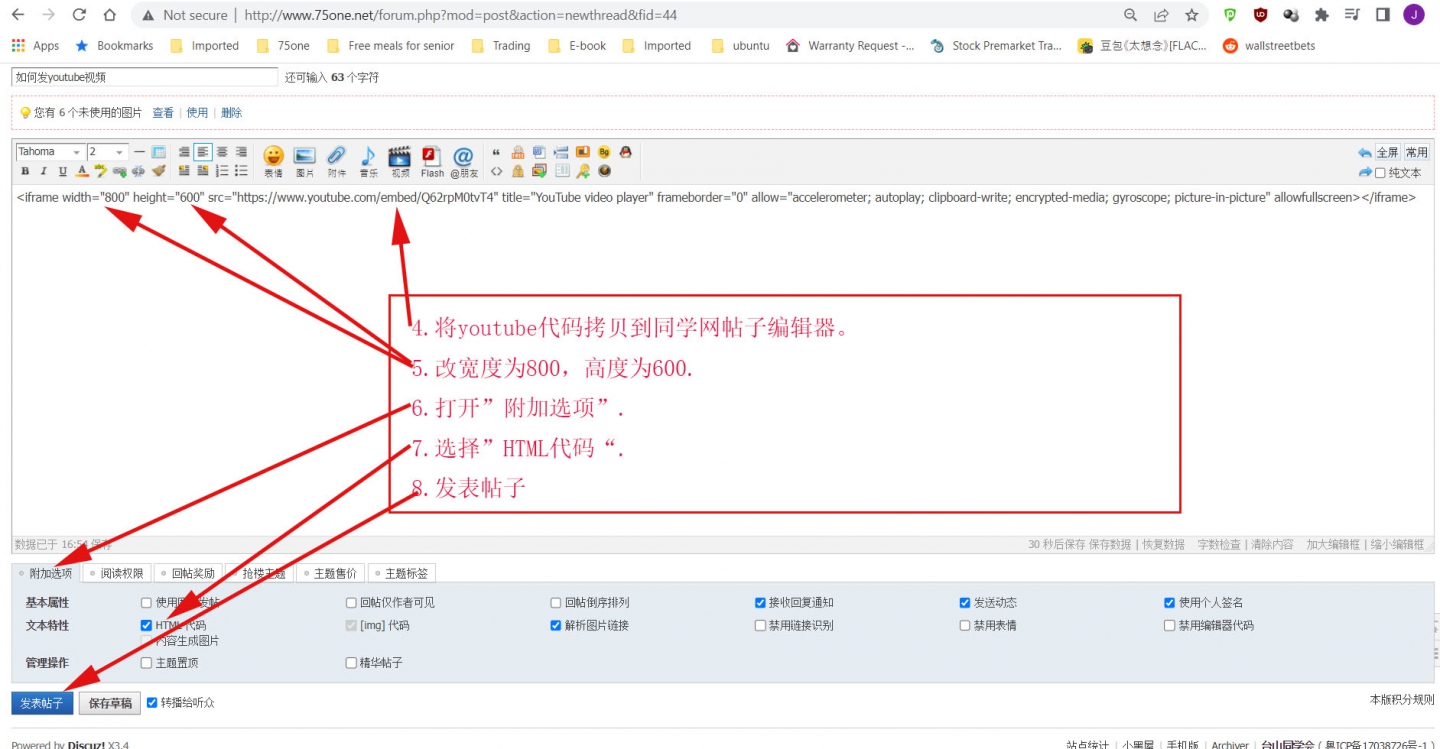Open the highlight abc marker color
Screen dimensions: 1440x749
(x=100, y=171)
